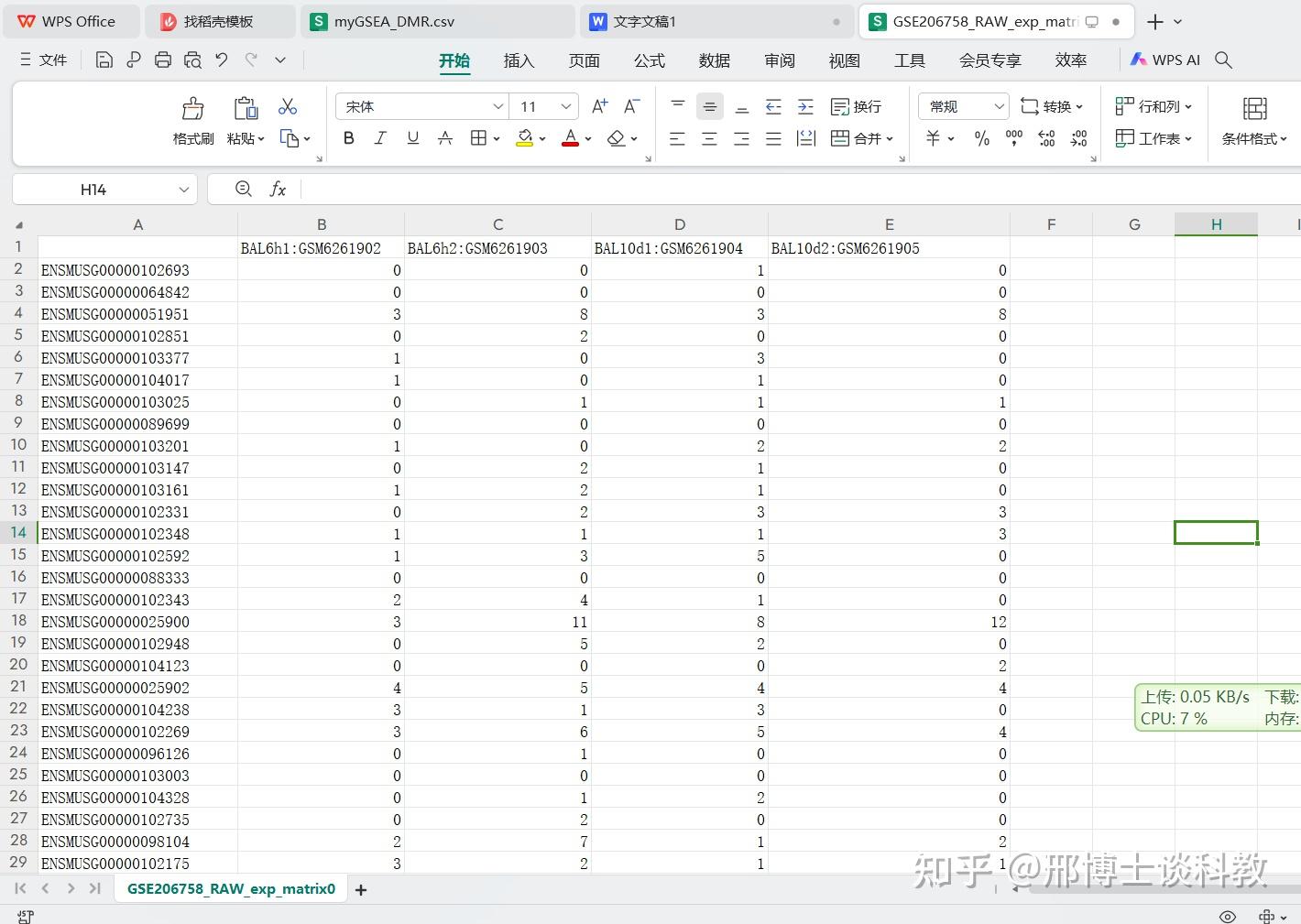Screen dimensions: 1301x924
Task: Click the percent style % icon
Action: [981, 137]
